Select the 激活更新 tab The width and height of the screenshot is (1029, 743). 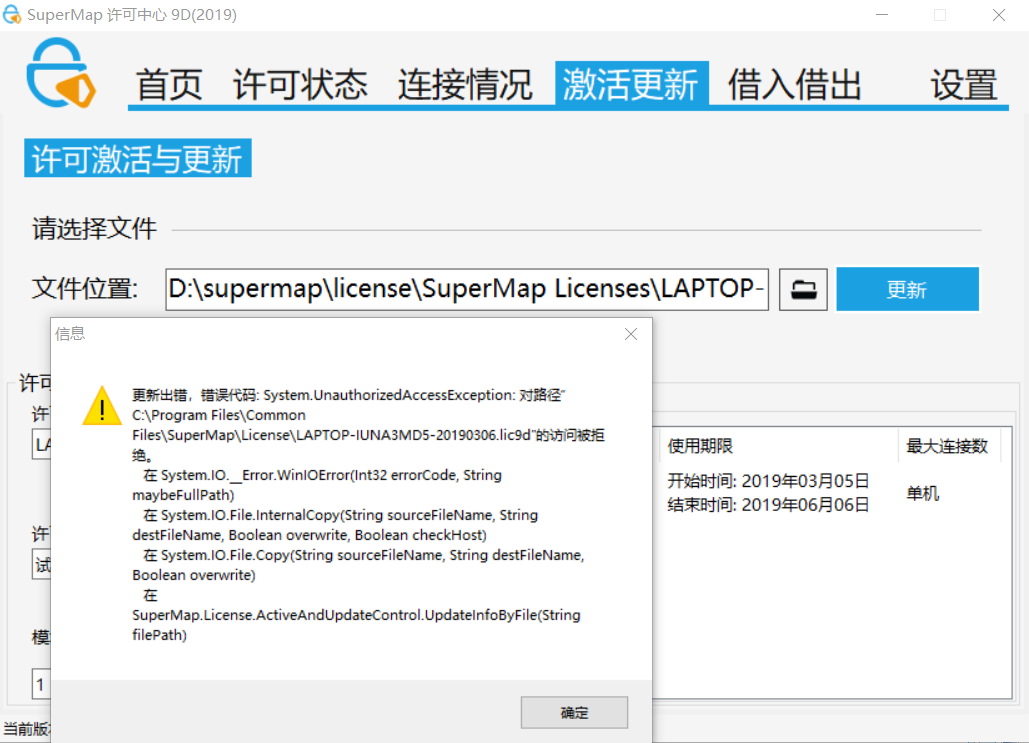coord(631,83)
